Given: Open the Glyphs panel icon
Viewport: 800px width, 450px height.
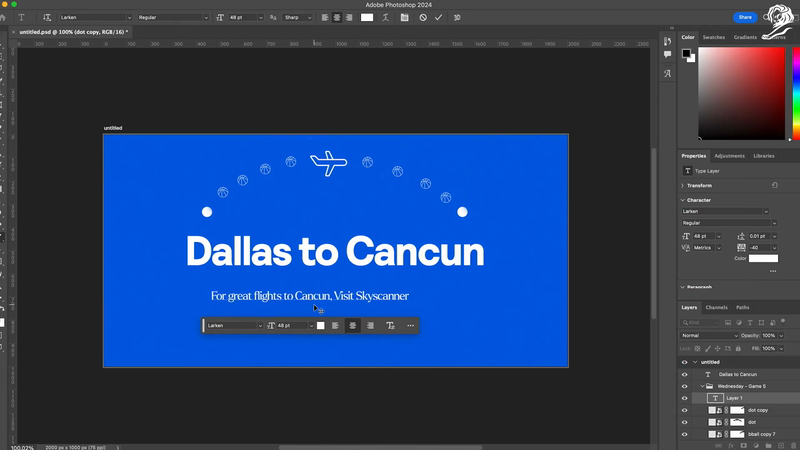Looking at the screenshot, I should [667, 73].
